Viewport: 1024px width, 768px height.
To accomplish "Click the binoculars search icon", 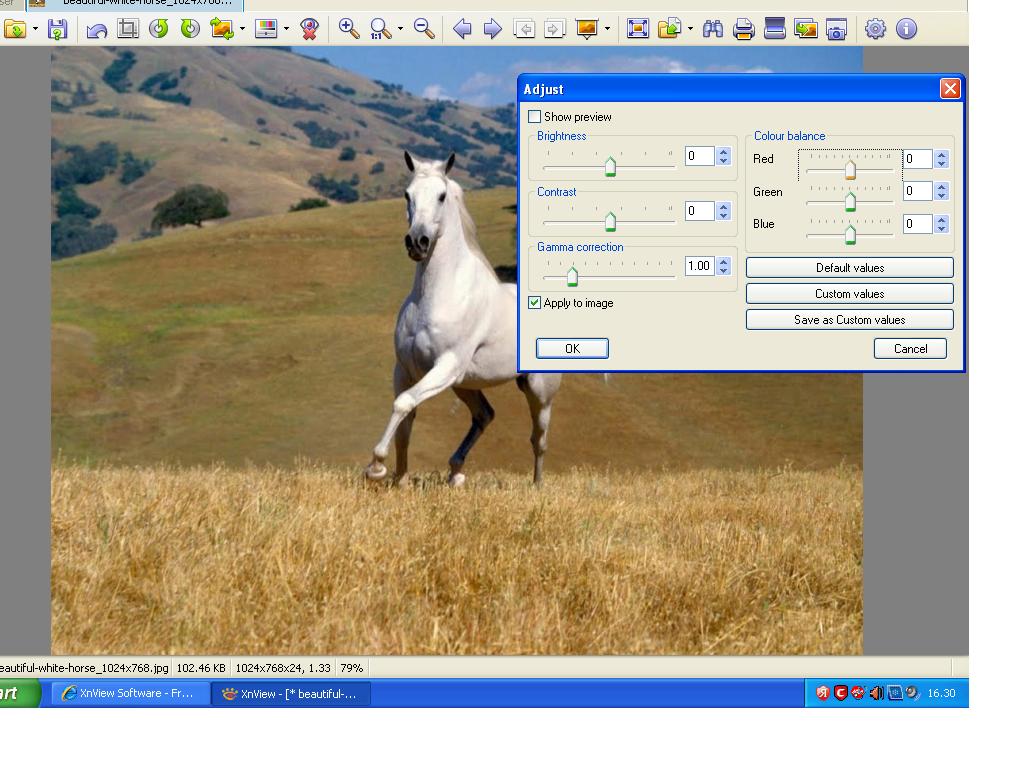I will pyautogui.click(x=712, y=29).
